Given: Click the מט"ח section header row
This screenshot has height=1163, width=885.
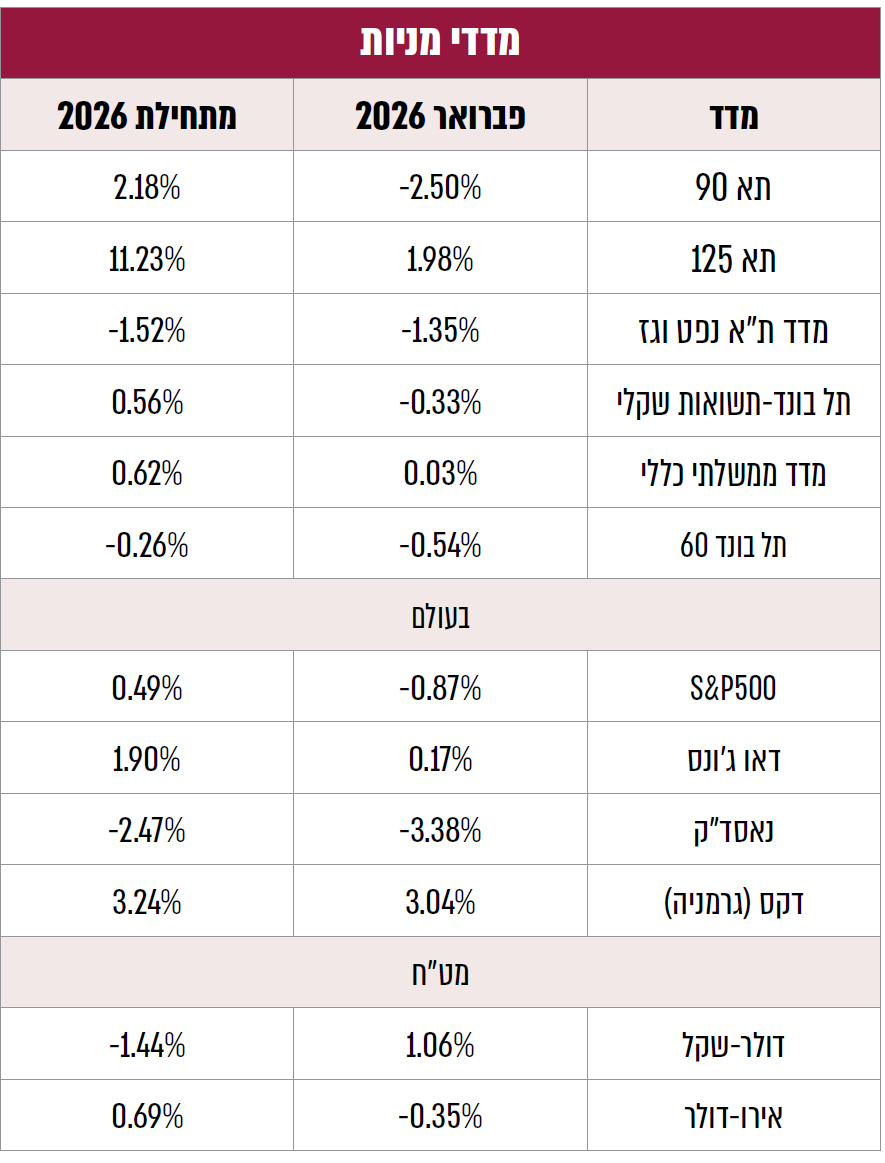Looking at the screenshot, I should pyautogui.click(x=441, y=974).
